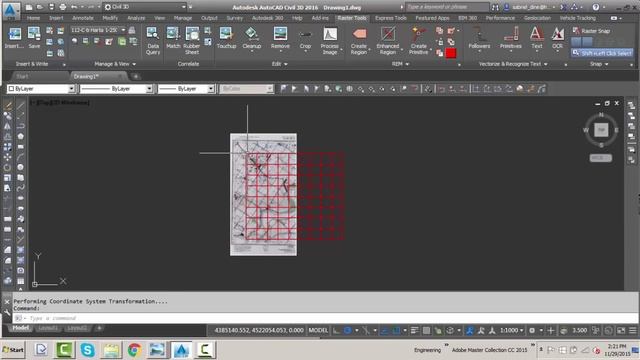The height and width of the screenshot is (360, 640).
Task: Click the Primitives vectorize tool
Action: click(x=511, y=38)
